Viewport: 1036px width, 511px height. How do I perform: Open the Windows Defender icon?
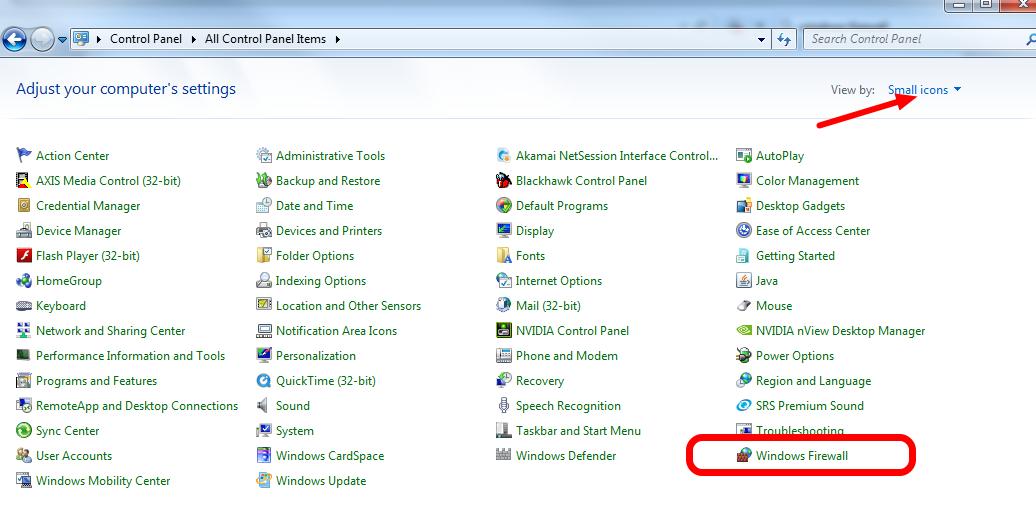(503, 455)
